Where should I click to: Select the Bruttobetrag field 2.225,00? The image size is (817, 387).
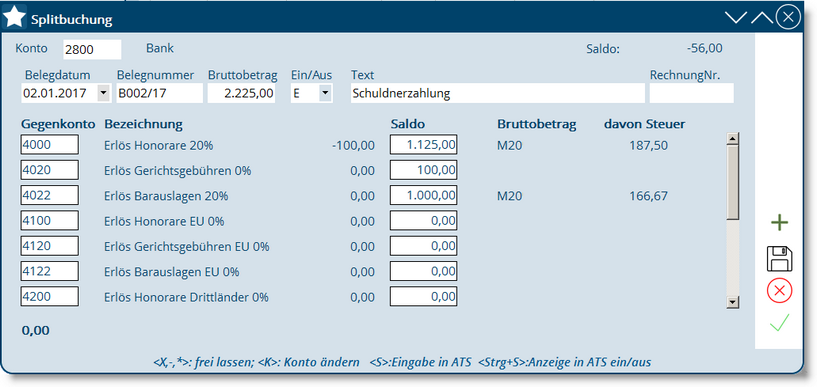242,94
